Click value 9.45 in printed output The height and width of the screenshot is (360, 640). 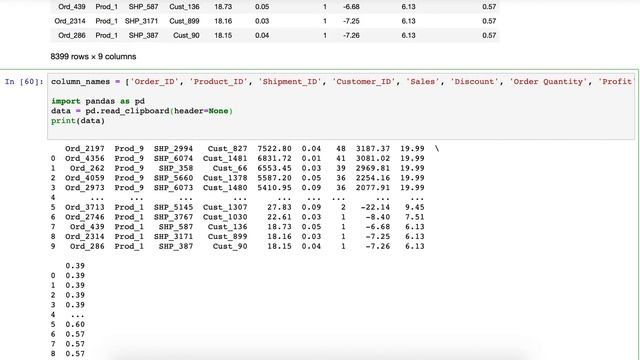point(415,207)
